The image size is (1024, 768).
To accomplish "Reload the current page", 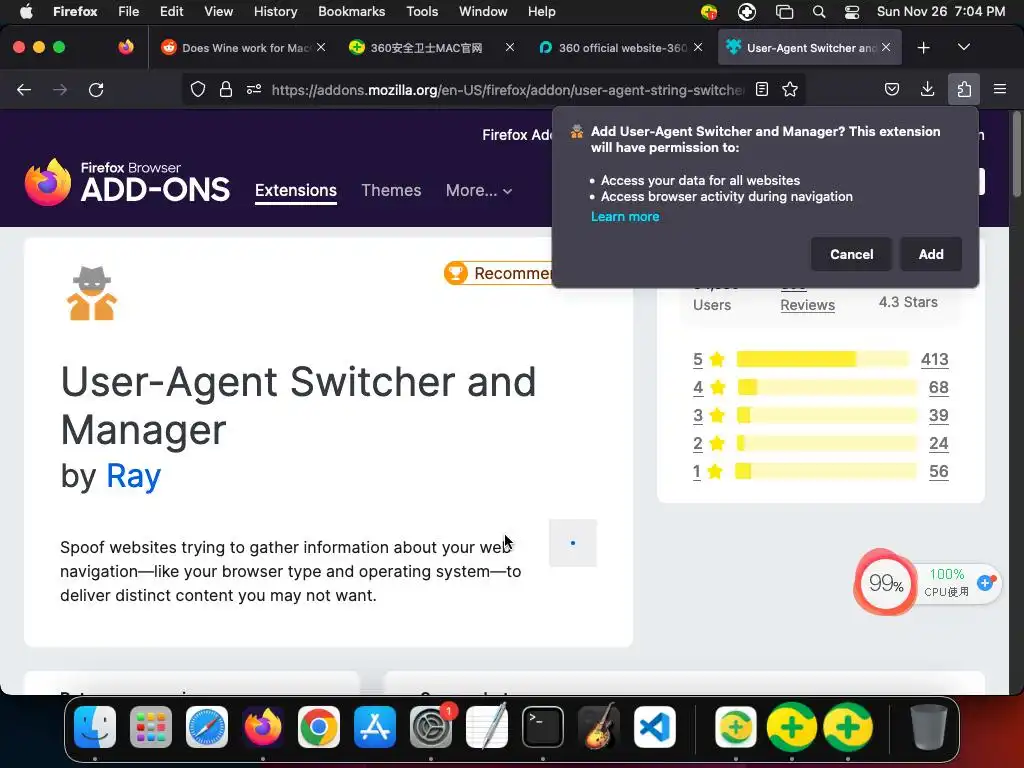I will pyautogui.click(x=96, y=89).
